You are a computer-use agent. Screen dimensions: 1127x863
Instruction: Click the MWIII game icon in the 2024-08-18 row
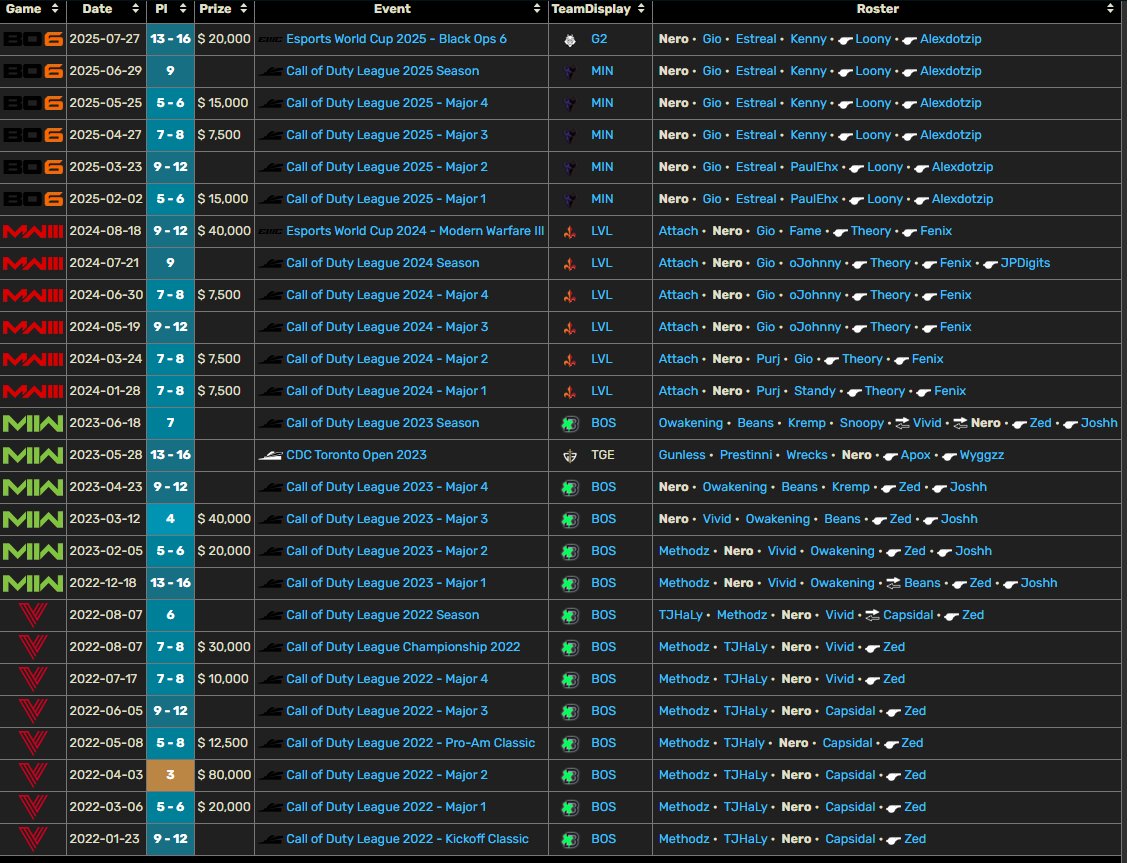tap(33, 231)
